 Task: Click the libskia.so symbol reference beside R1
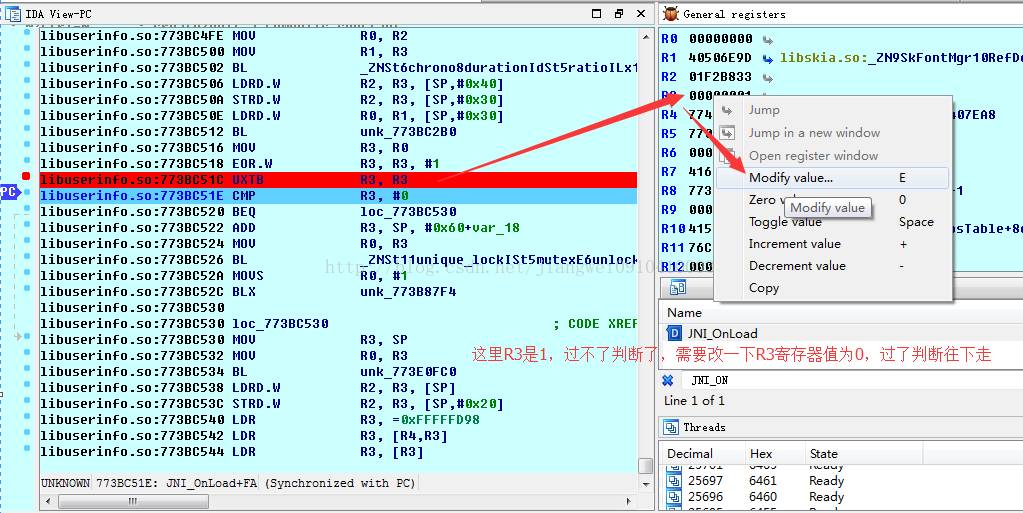(x=901, y=58)
